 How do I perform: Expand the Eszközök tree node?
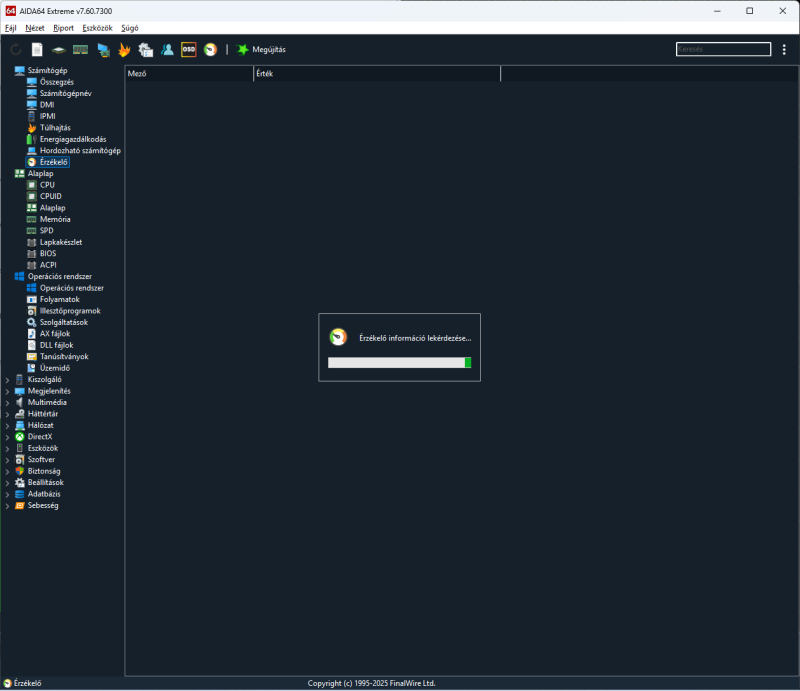(x=7, y=448)
